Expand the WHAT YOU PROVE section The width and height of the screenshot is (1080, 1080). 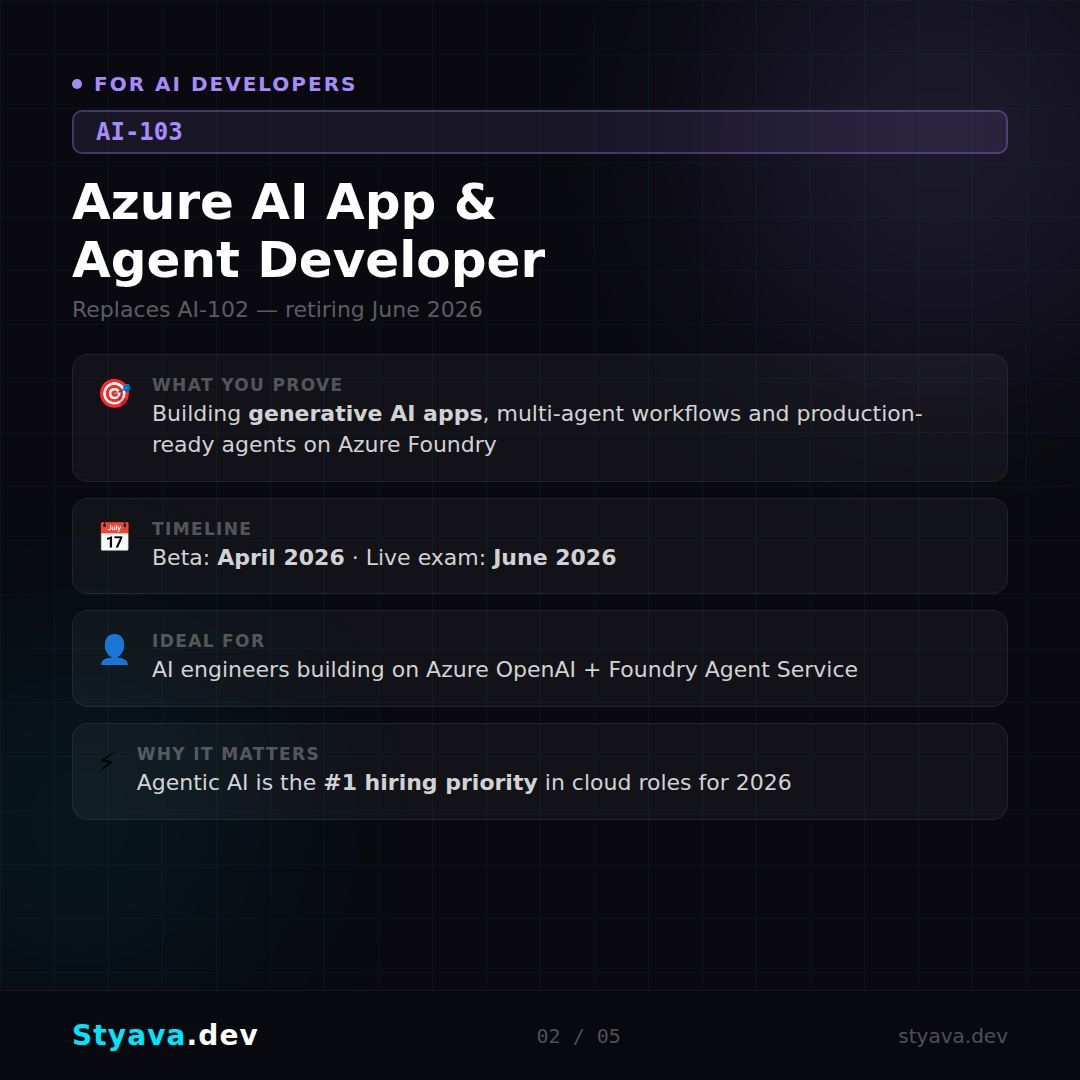point(540,417)
